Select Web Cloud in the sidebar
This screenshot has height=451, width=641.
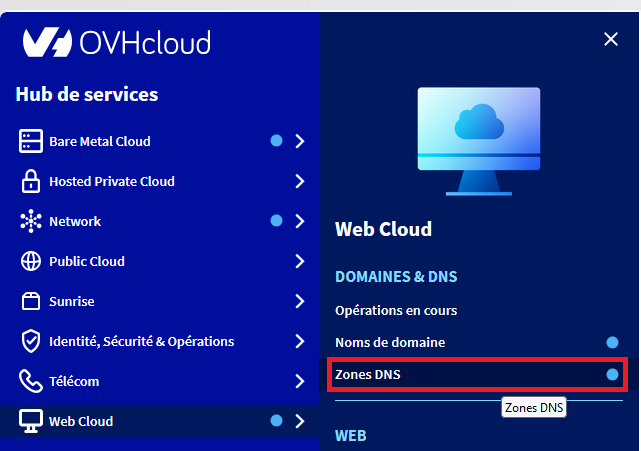click(159, 421)
